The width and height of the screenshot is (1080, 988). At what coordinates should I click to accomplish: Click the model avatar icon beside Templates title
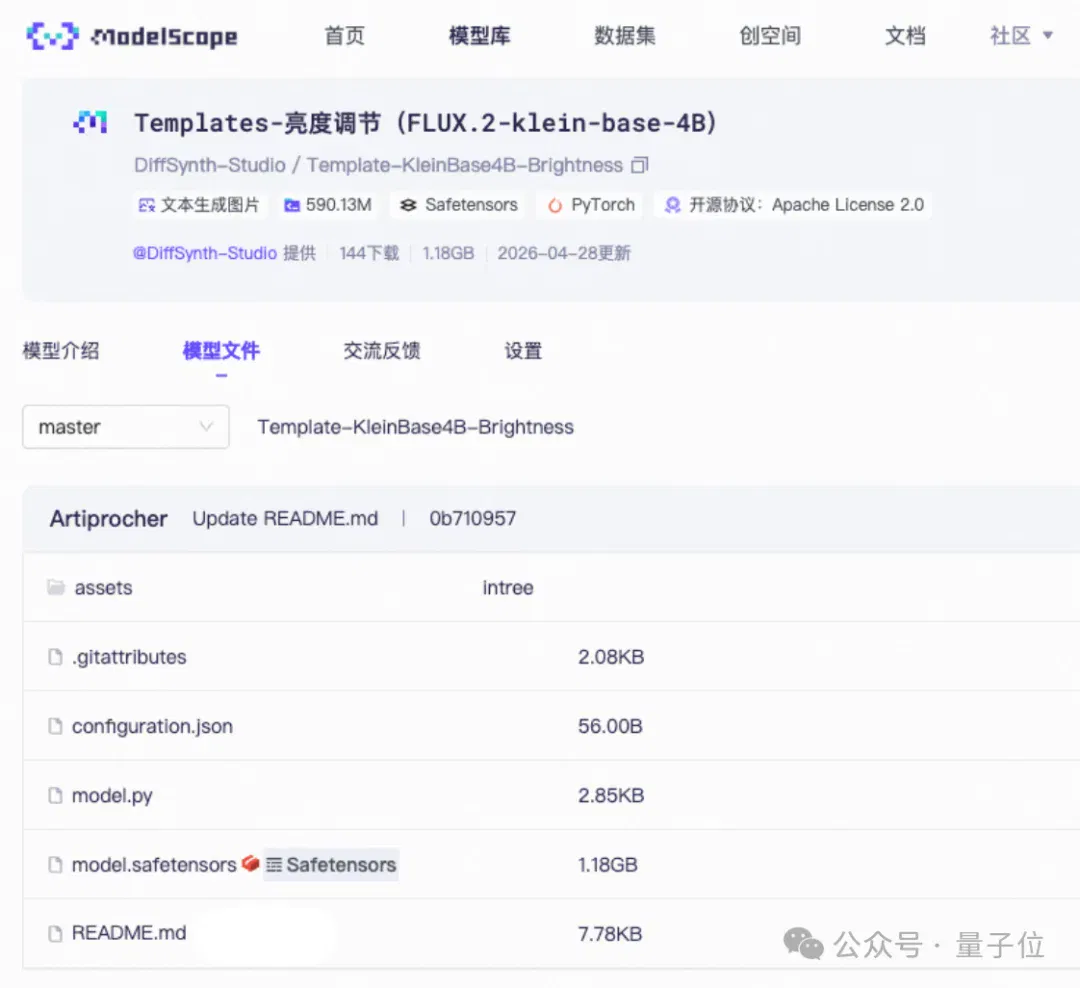tap(90, 122)
